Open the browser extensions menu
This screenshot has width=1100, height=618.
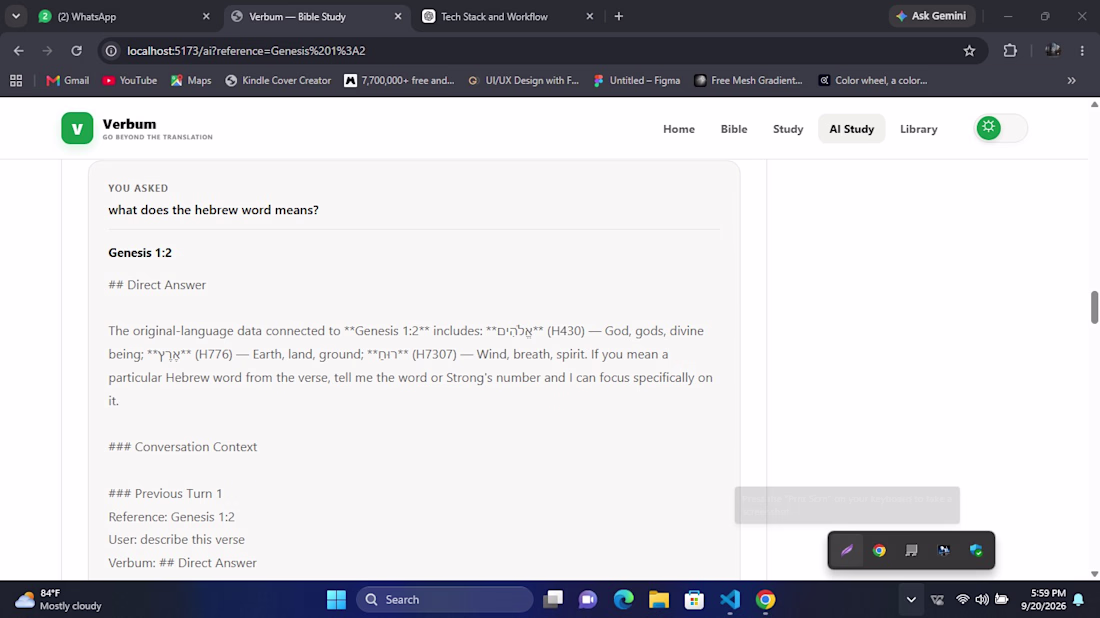pos(1010,51)
